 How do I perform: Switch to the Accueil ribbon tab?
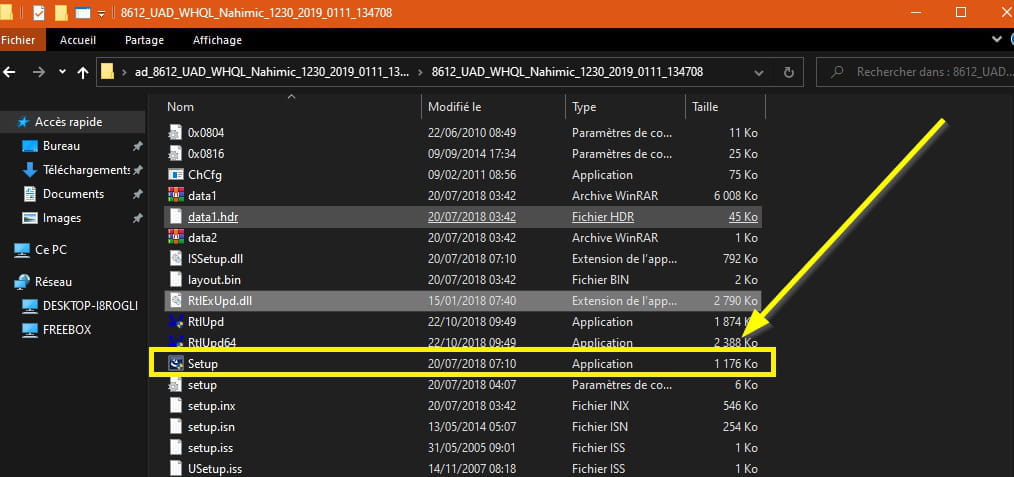pyautogui.click(x=78, y=40)
